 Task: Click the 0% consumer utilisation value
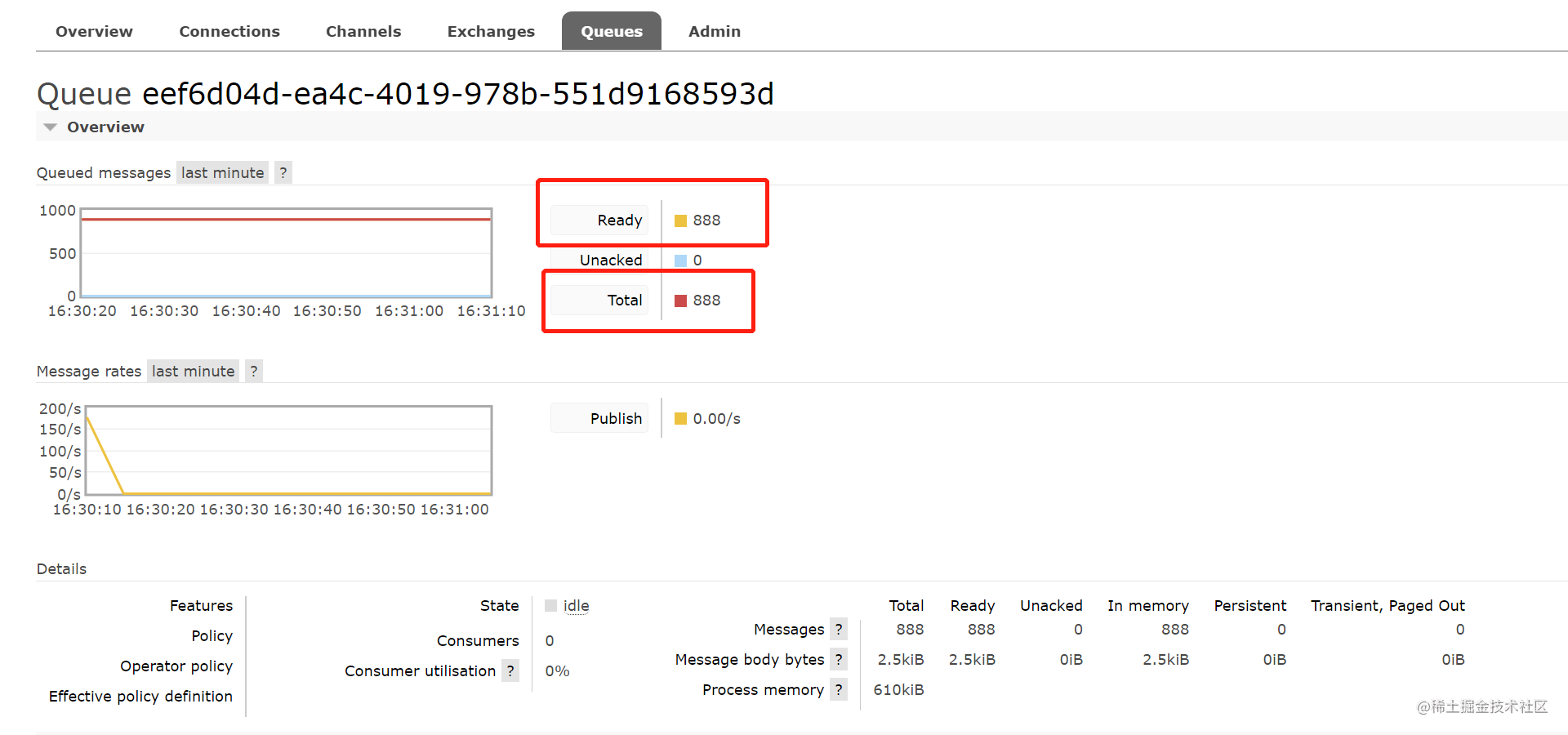[558, 671]
